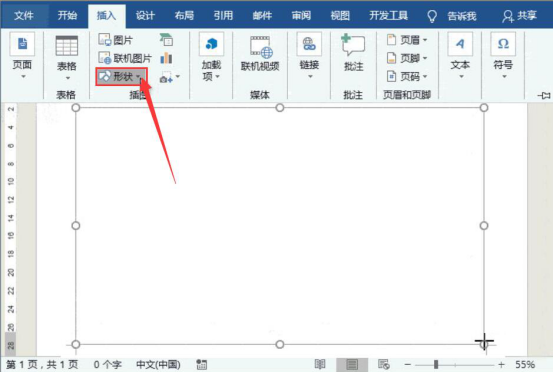The height and width of the screenshot is (372, 554).
Task: Click the 告诉我 lightbulb search box
Action: coord(452,16)
